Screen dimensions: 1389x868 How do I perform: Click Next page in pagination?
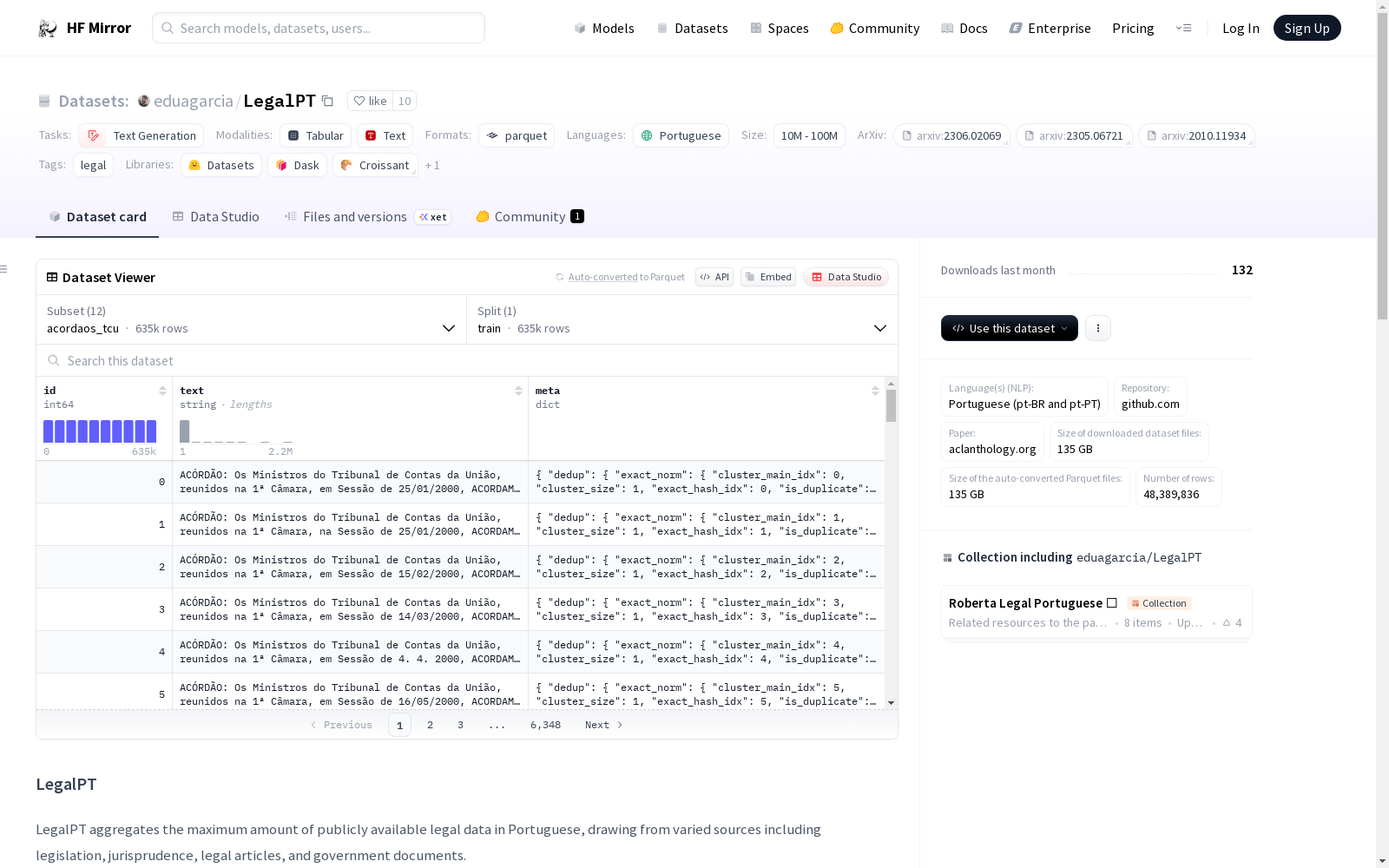point(604,725)
